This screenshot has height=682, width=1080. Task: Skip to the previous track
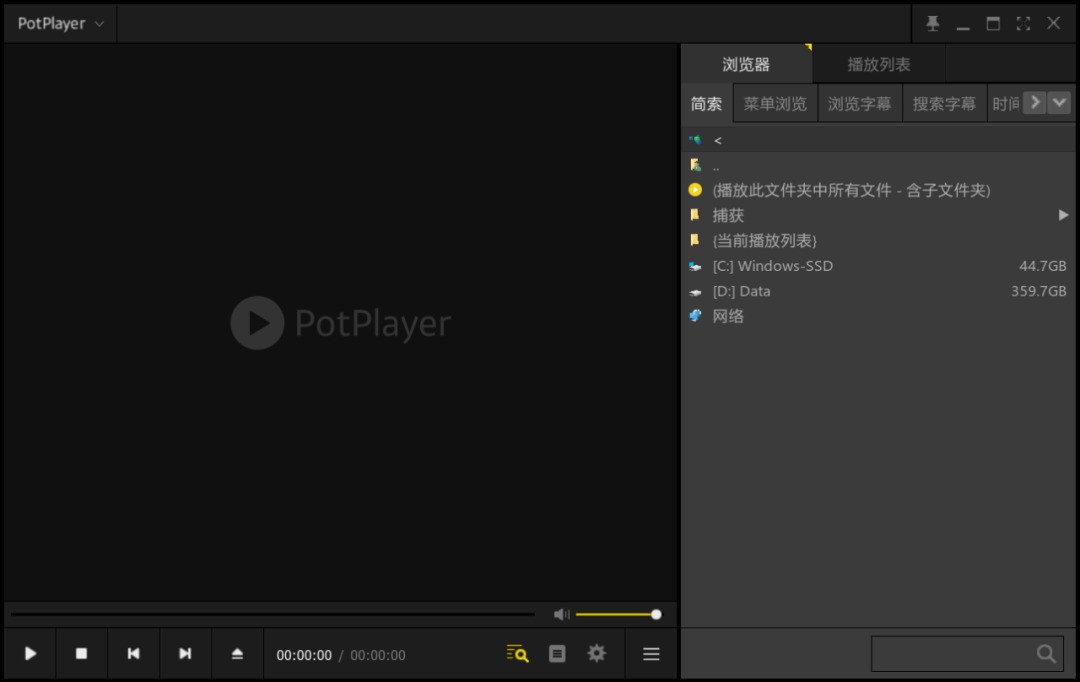[x=134, y=653]
